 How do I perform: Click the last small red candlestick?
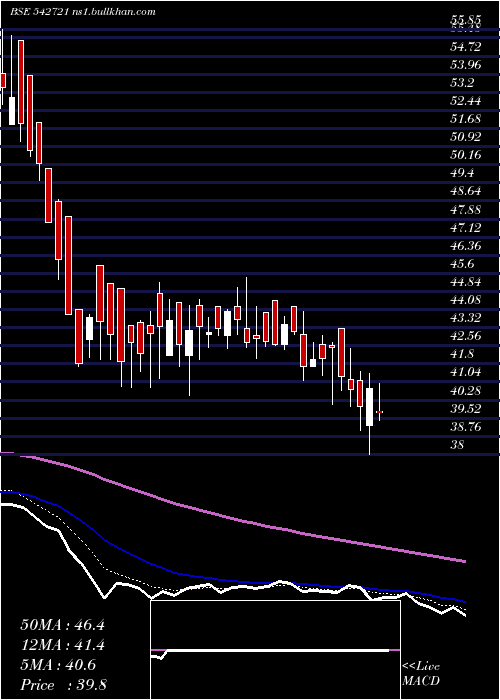(x=379, y=412)
